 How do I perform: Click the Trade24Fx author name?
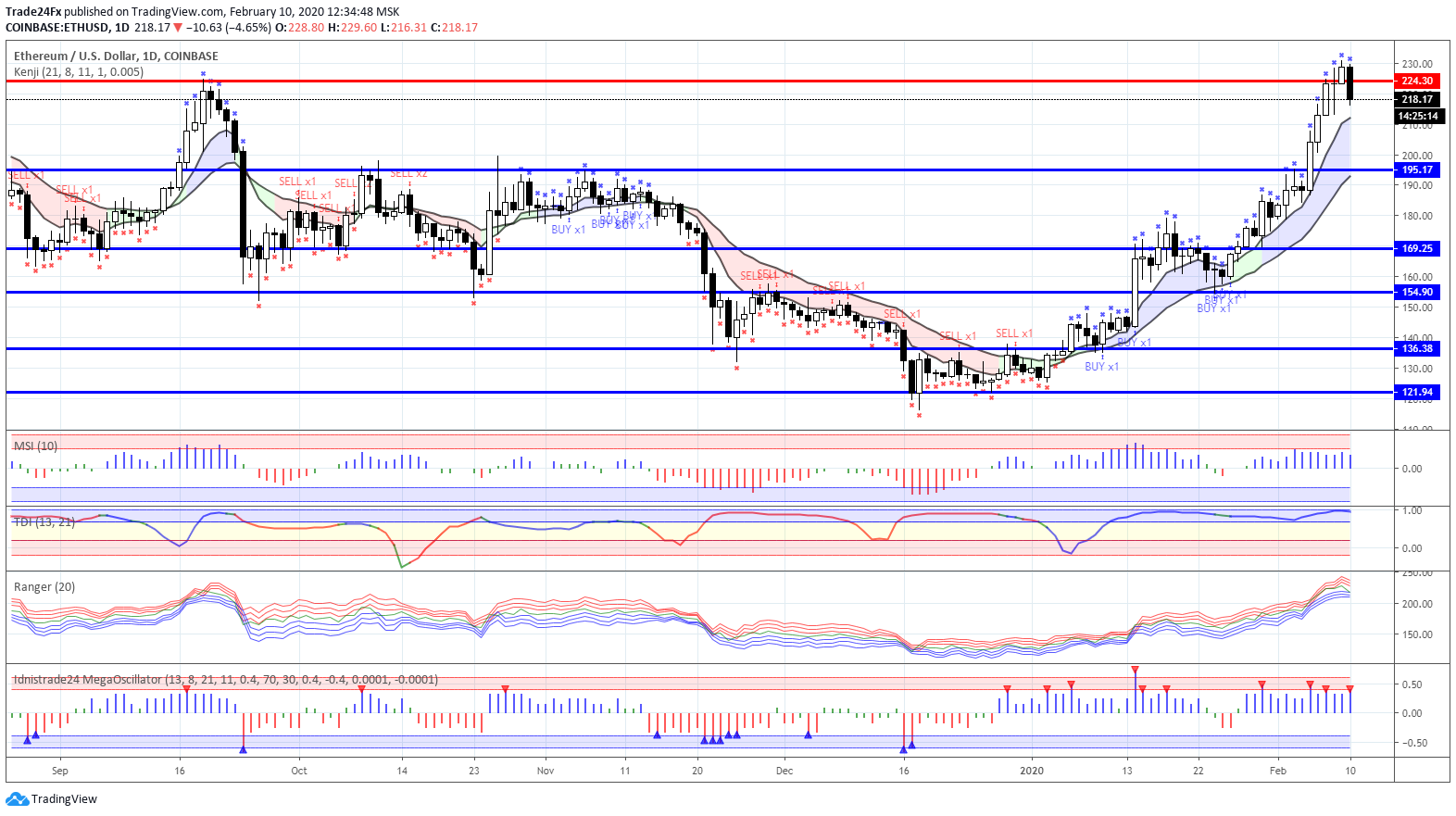tap(33, 11)
